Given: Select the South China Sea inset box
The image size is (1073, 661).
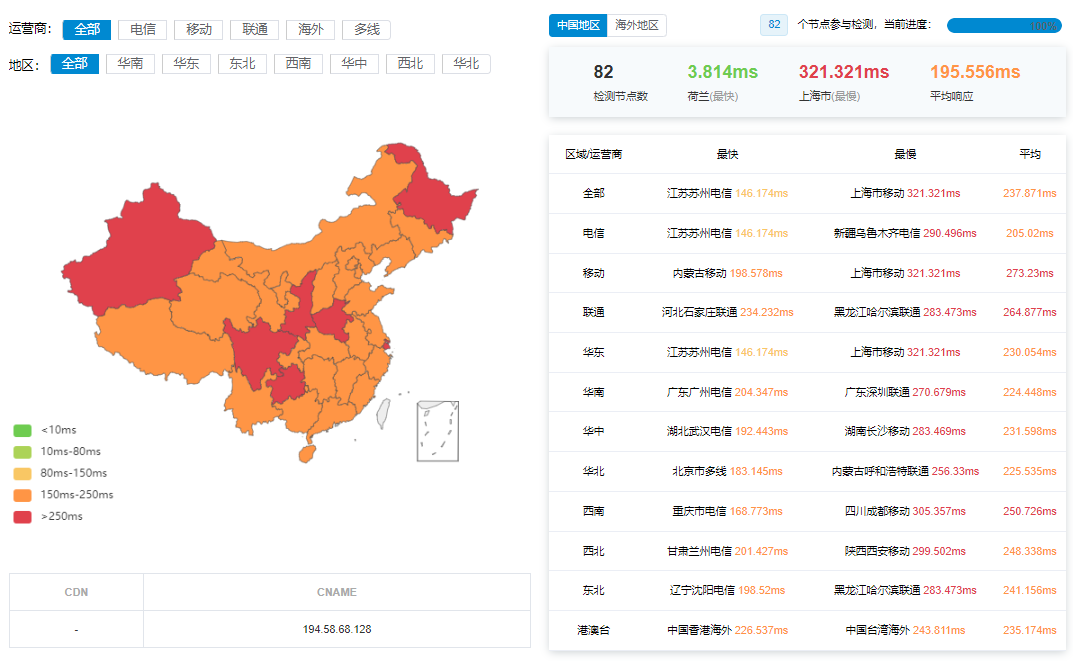Looking at the screenshot, I should click(x=437, y=431).
